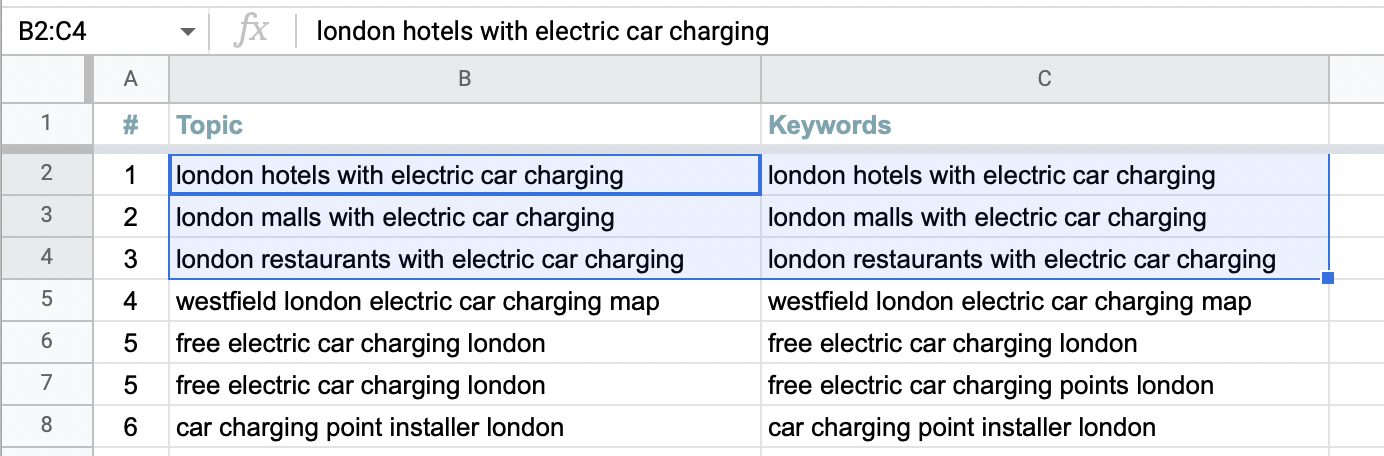
Task: Click the Topic header cell
Action: [465, 124]
